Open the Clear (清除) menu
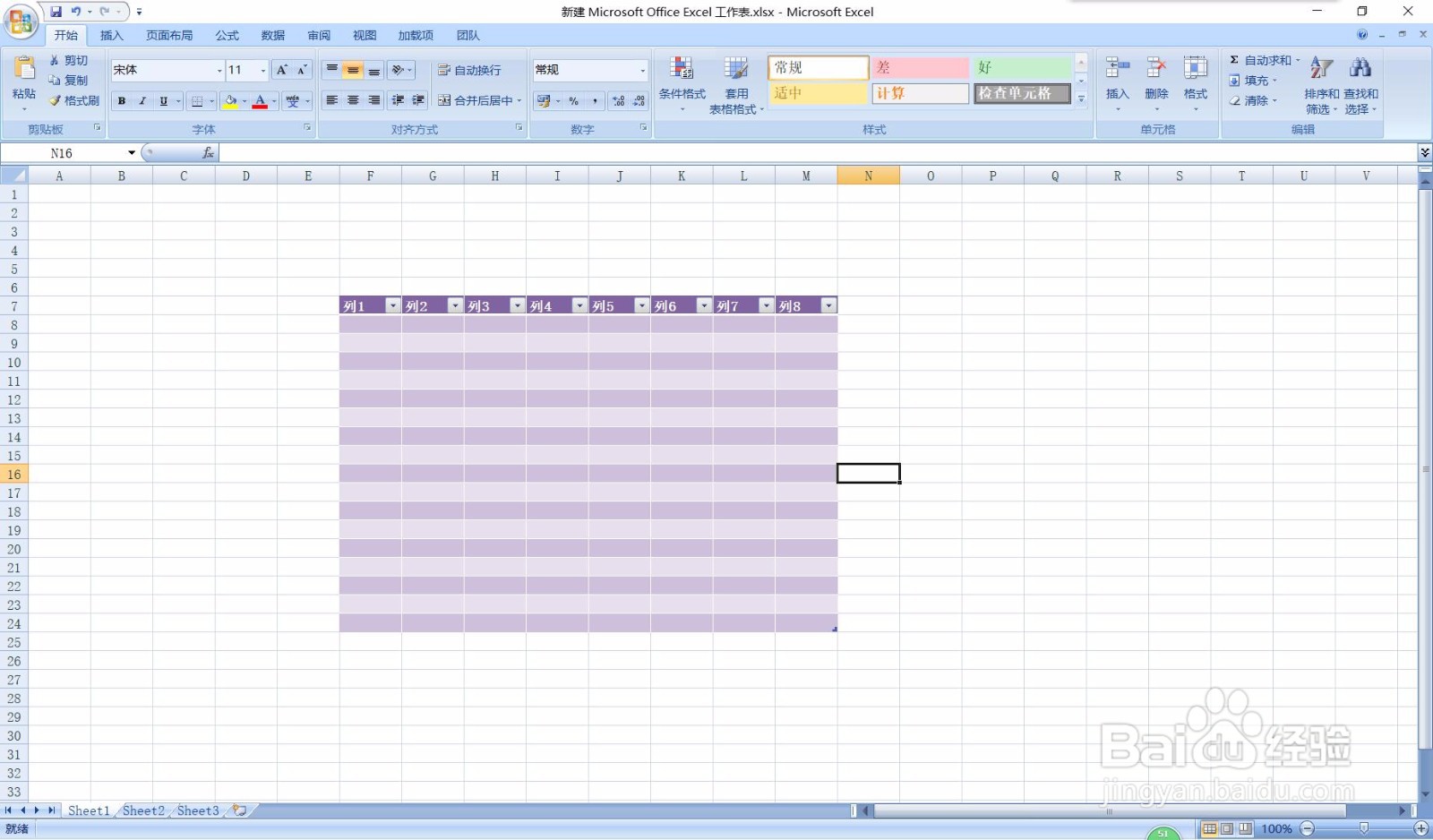This screenshot has height=840, width=1433. point(1252,101)
